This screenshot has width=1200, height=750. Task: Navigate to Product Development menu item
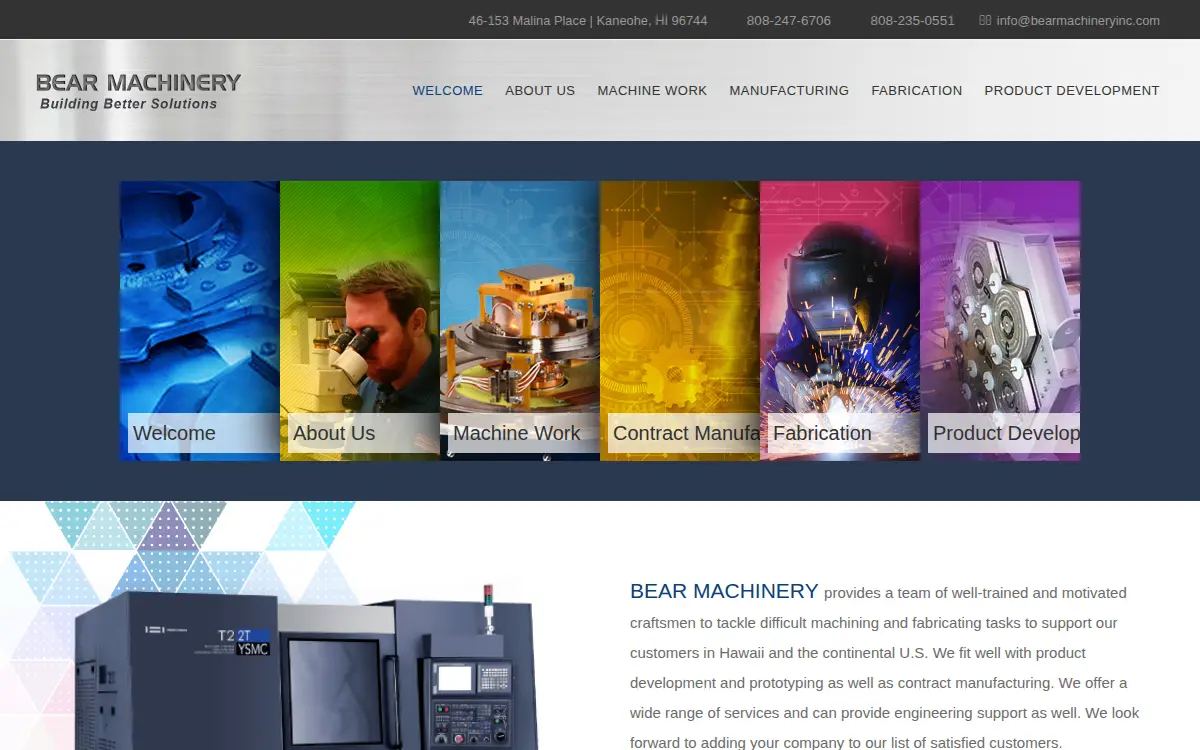pyautogui.click(x=1072, y=90)
